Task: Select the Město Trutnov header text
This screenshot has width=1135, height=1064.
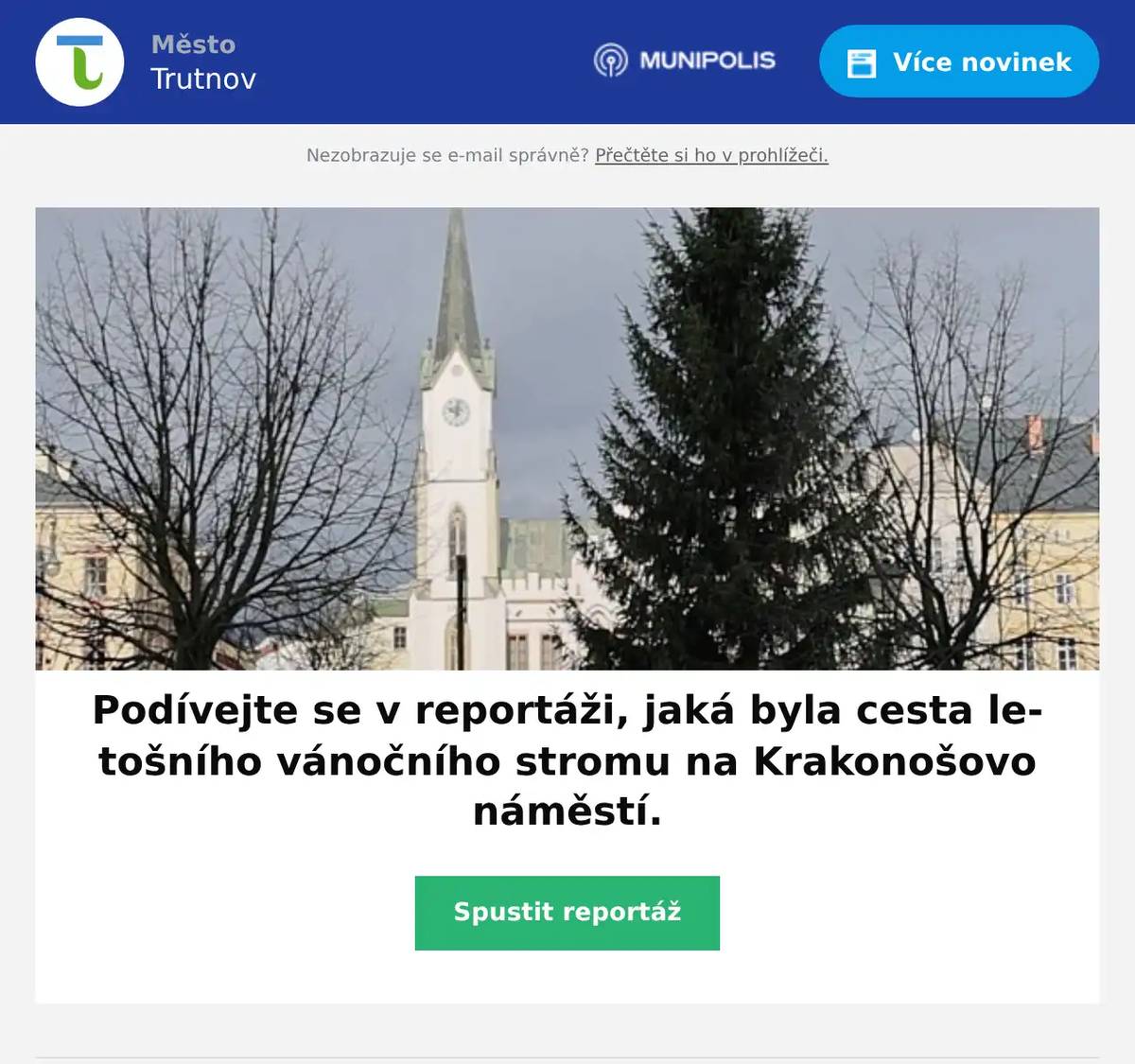Action: click(x=203, y=61)
